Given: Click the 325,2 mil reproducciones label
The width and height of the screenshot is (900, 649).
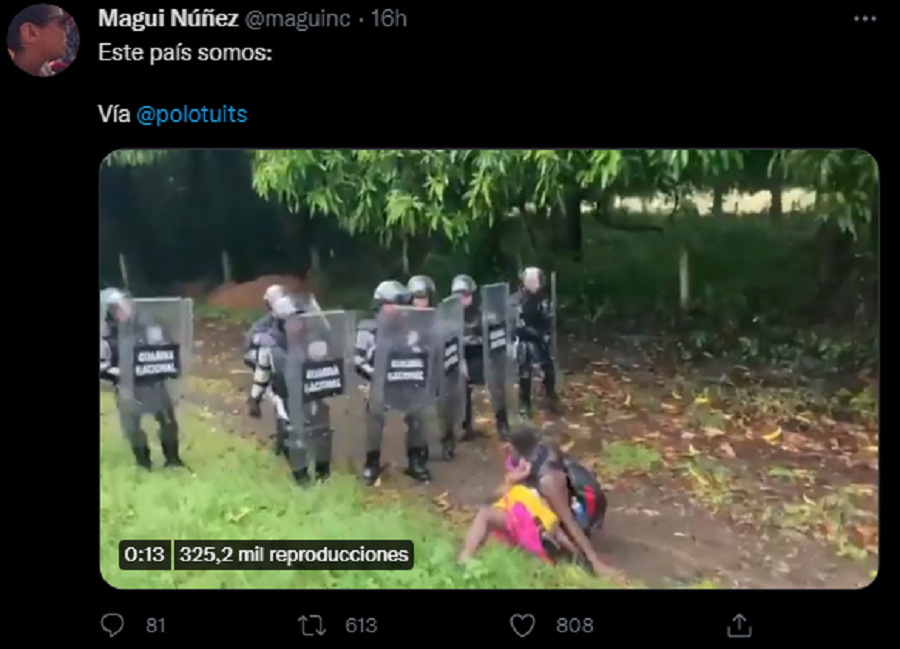Looking at the screenshot, I should click(x=294, y=554).
